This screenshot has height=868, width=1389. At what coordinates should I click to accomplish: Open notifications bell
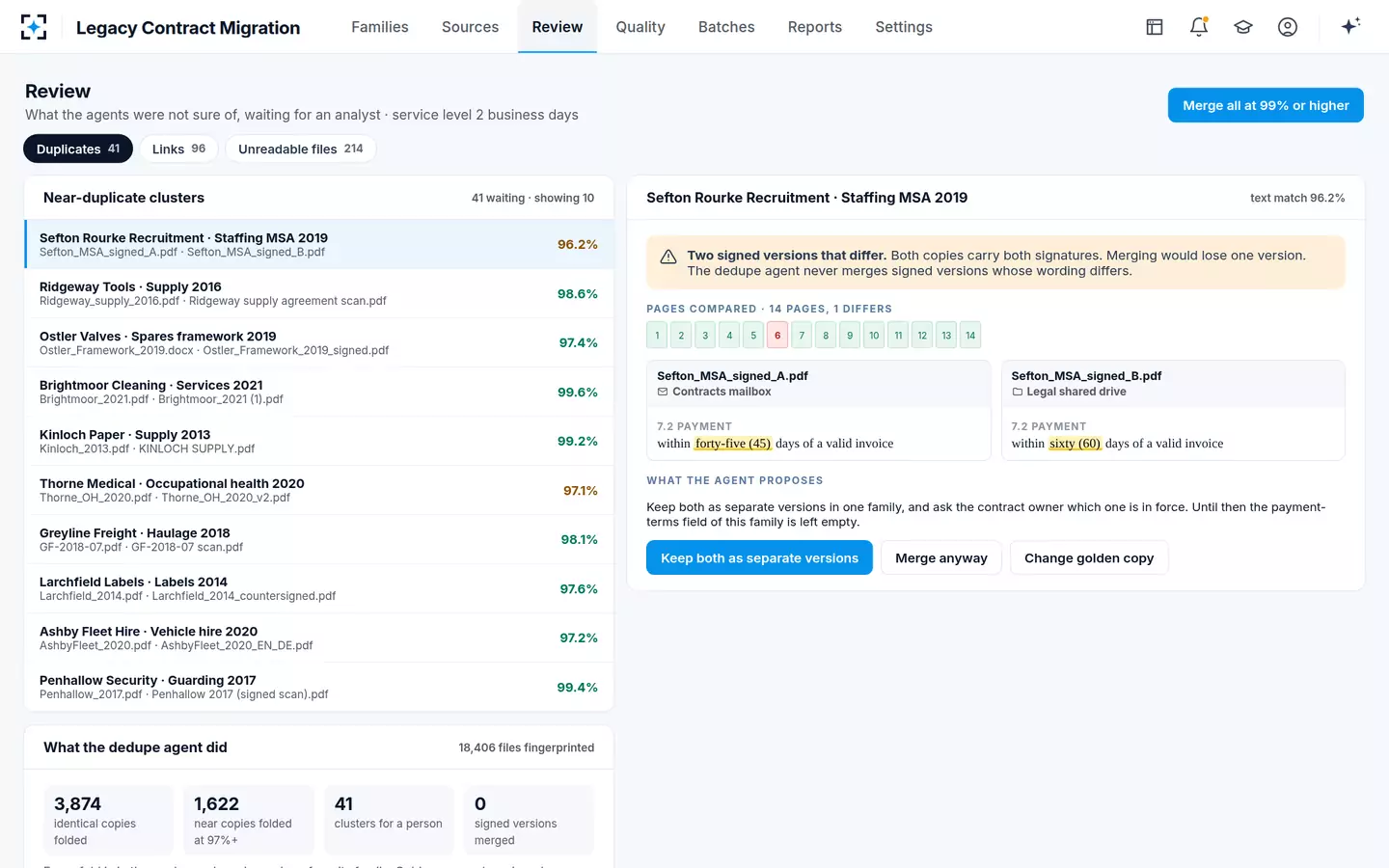coord(1199,27)
